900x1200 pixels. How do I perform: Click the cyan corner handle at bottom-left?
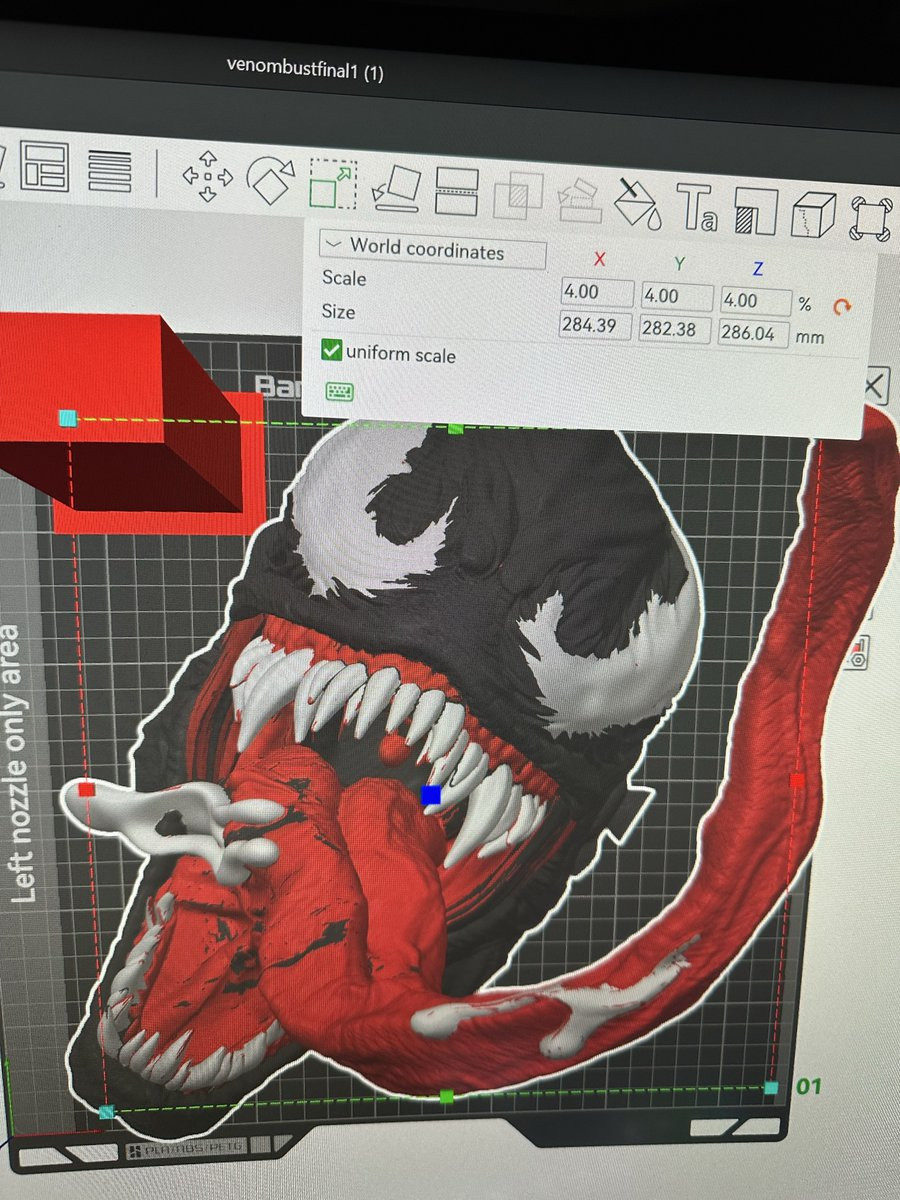107,1112
